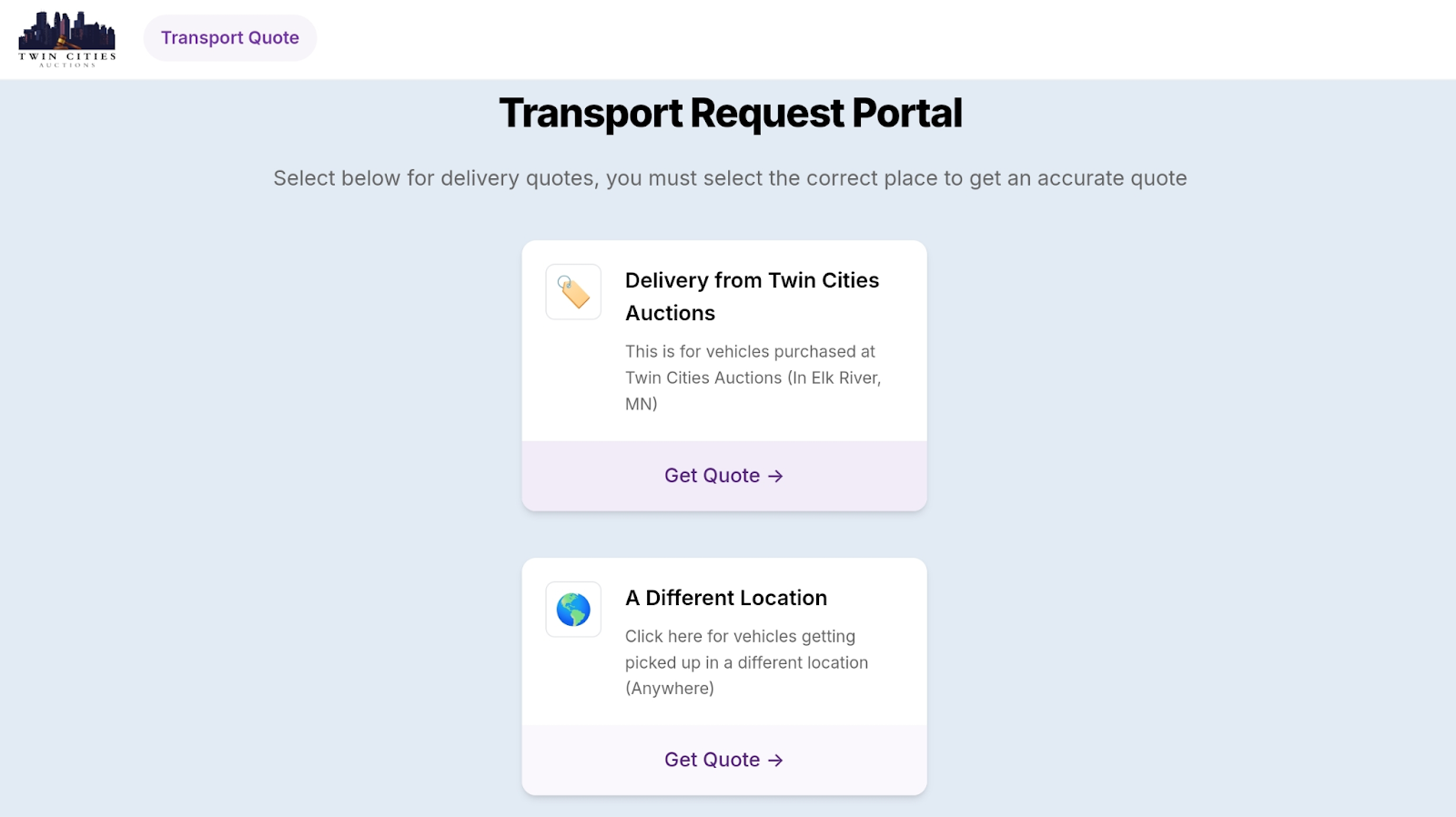Open the Transport Quote navigation tab

[x=230, y=38]
